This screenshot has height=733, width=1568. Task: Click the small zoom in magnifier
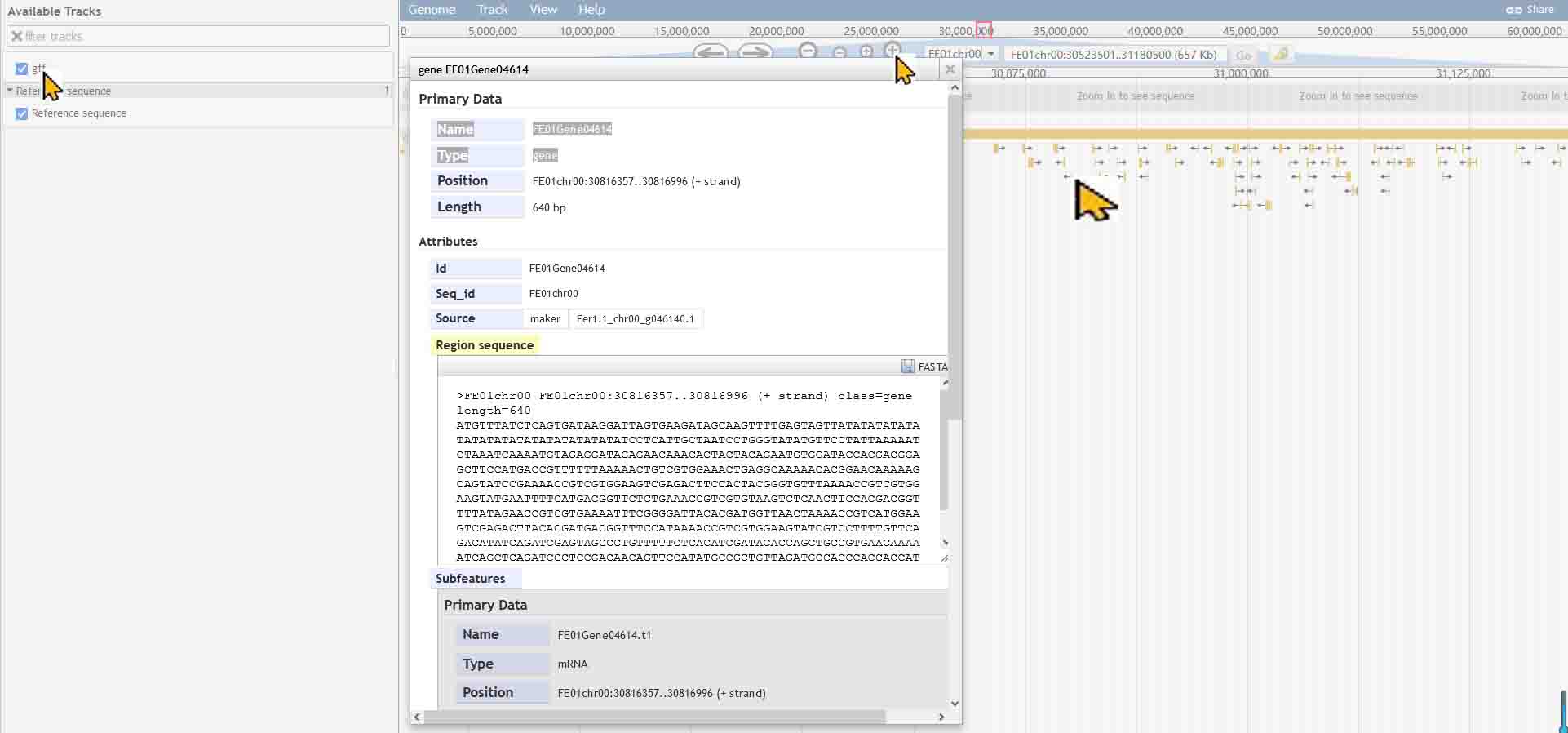tap(866, 52)
